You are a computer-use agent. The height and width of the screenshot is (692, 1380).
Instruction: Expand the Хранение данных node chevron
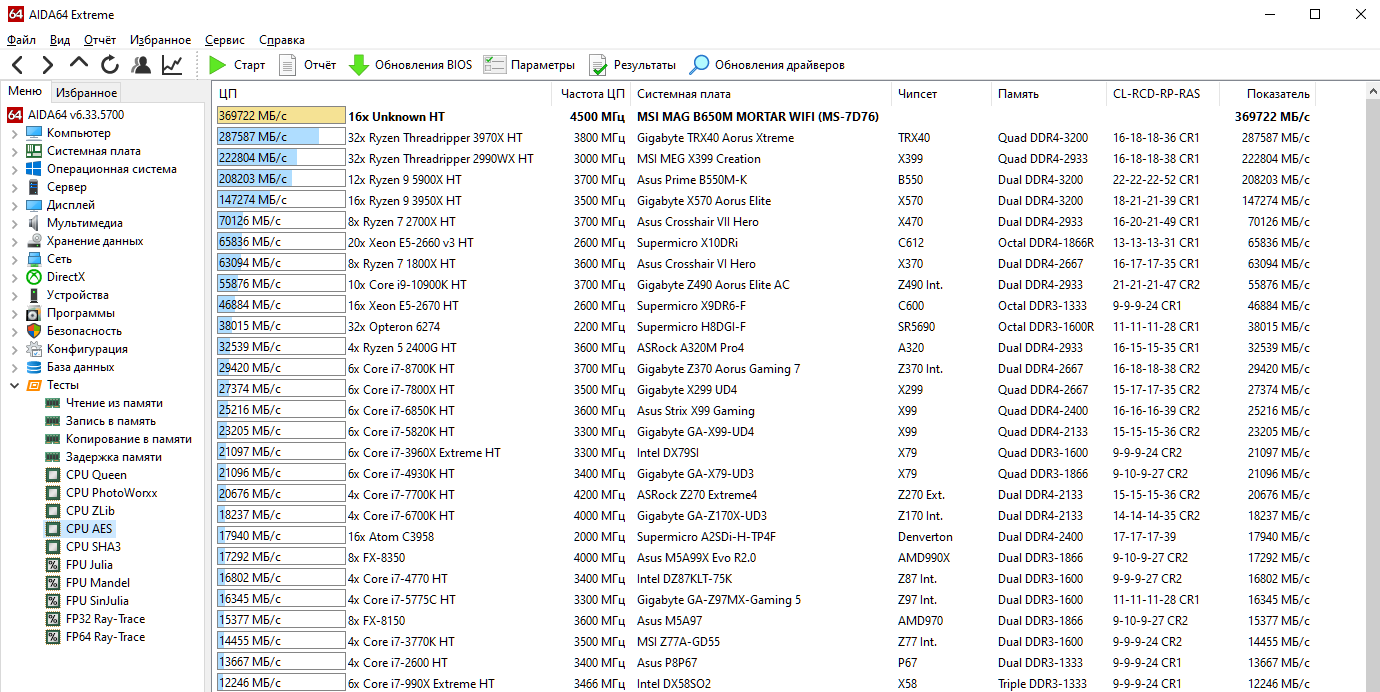click(x=14, y=241)
